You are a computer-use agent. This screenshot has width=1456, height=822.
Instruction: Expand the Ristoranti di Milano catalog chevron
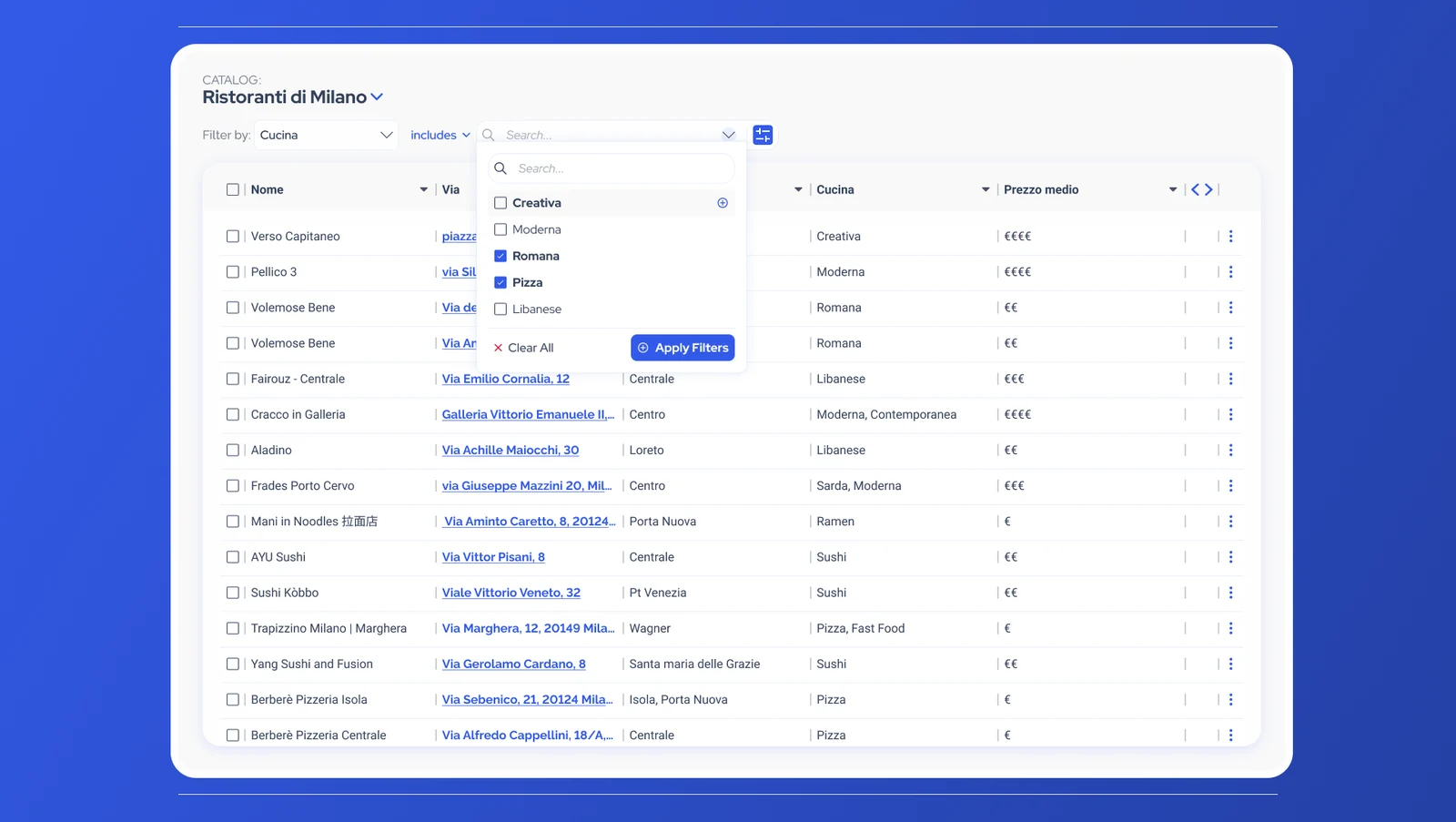click(x=377, y=97)
